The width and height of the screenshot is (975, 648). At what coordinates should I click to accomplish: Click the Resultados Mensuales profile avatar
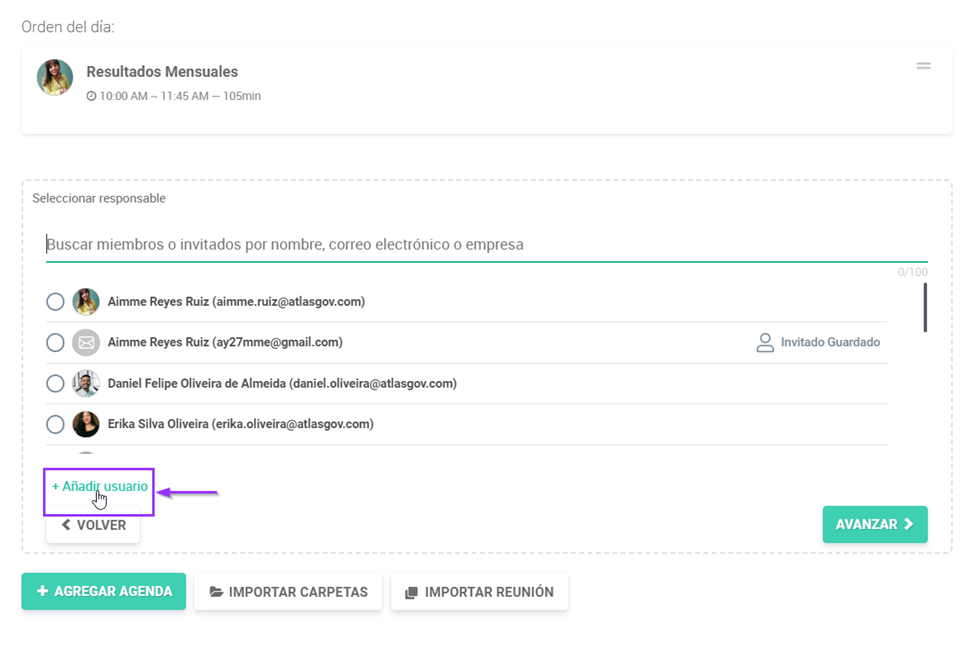55,78
